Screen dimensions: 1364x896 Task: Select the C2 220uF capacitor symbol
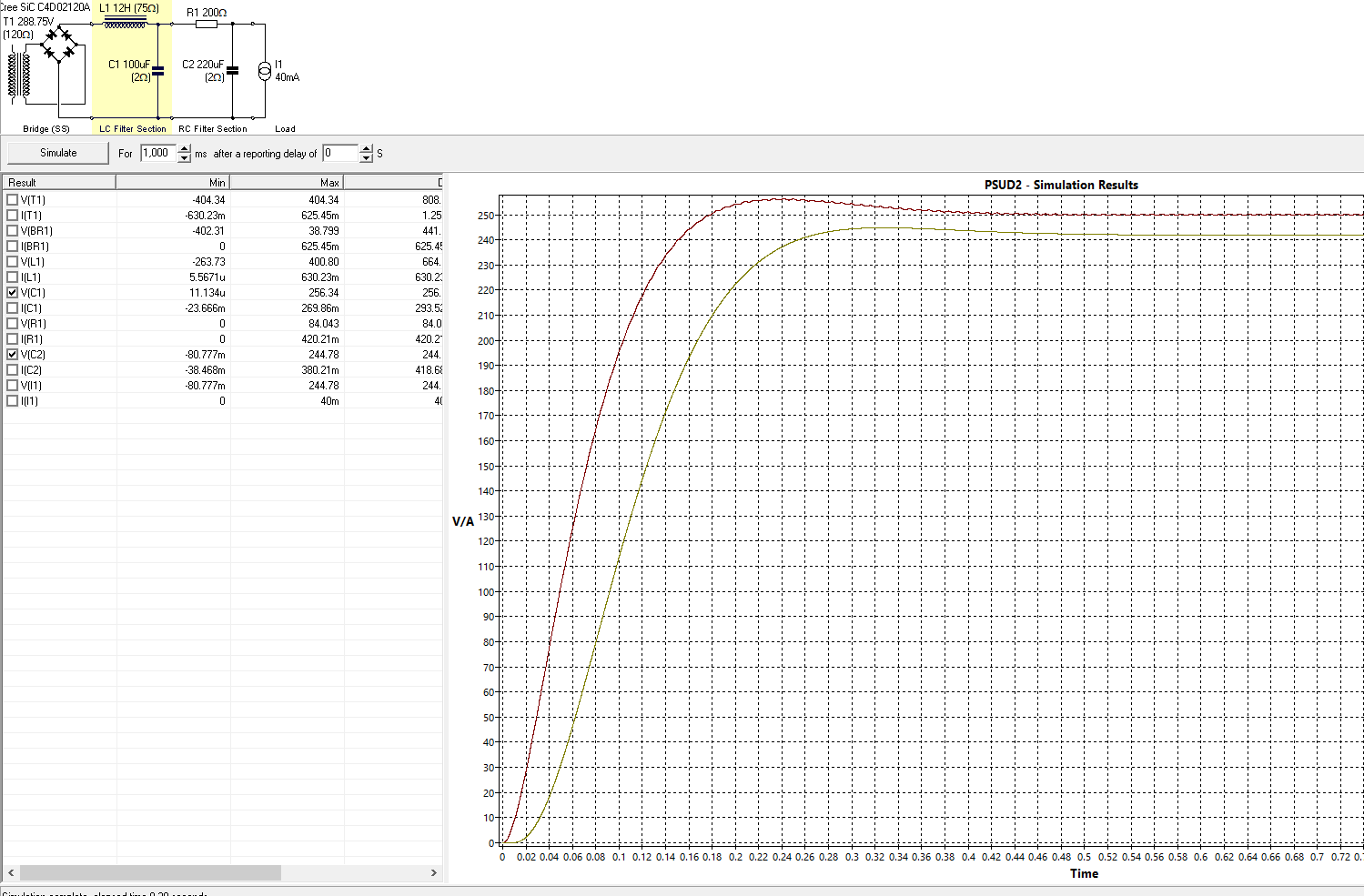(x=232, y=70)
